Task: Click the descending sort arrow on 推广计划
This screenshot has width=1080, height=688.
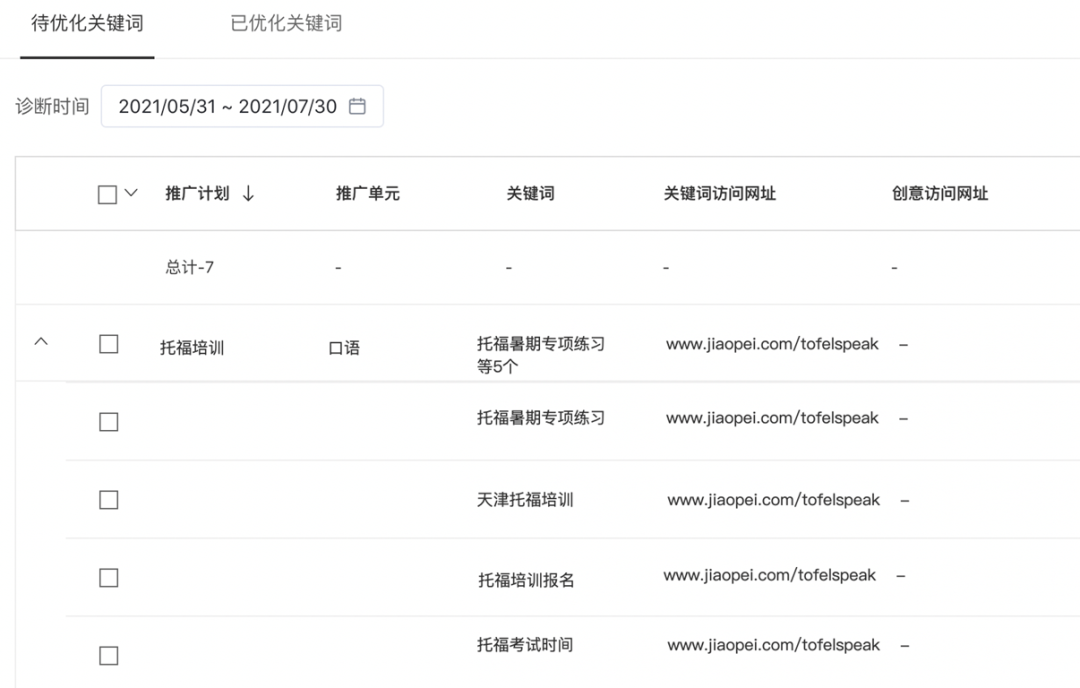Action: [x=246, y=193]
